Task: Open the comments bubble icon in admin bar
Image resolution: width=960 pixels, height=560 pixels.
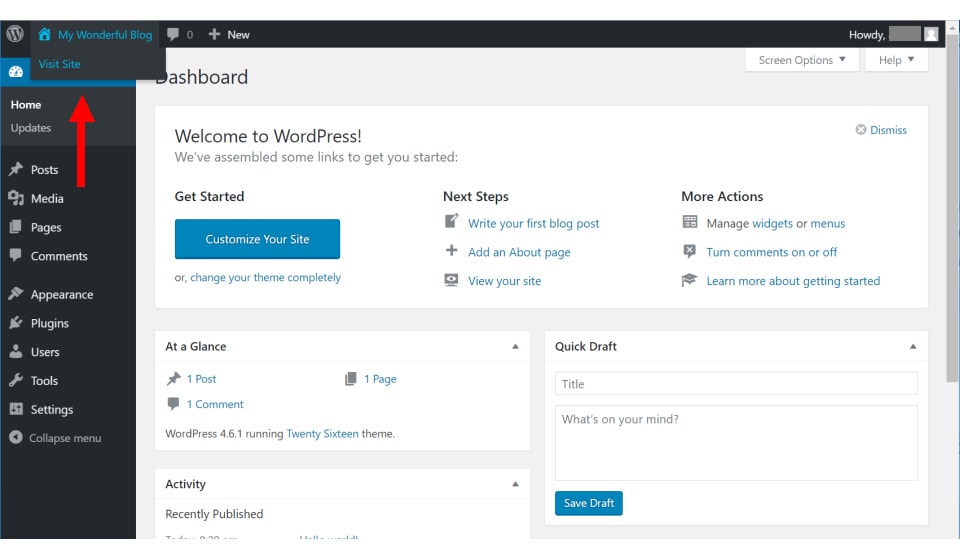Action: [173, 34]
